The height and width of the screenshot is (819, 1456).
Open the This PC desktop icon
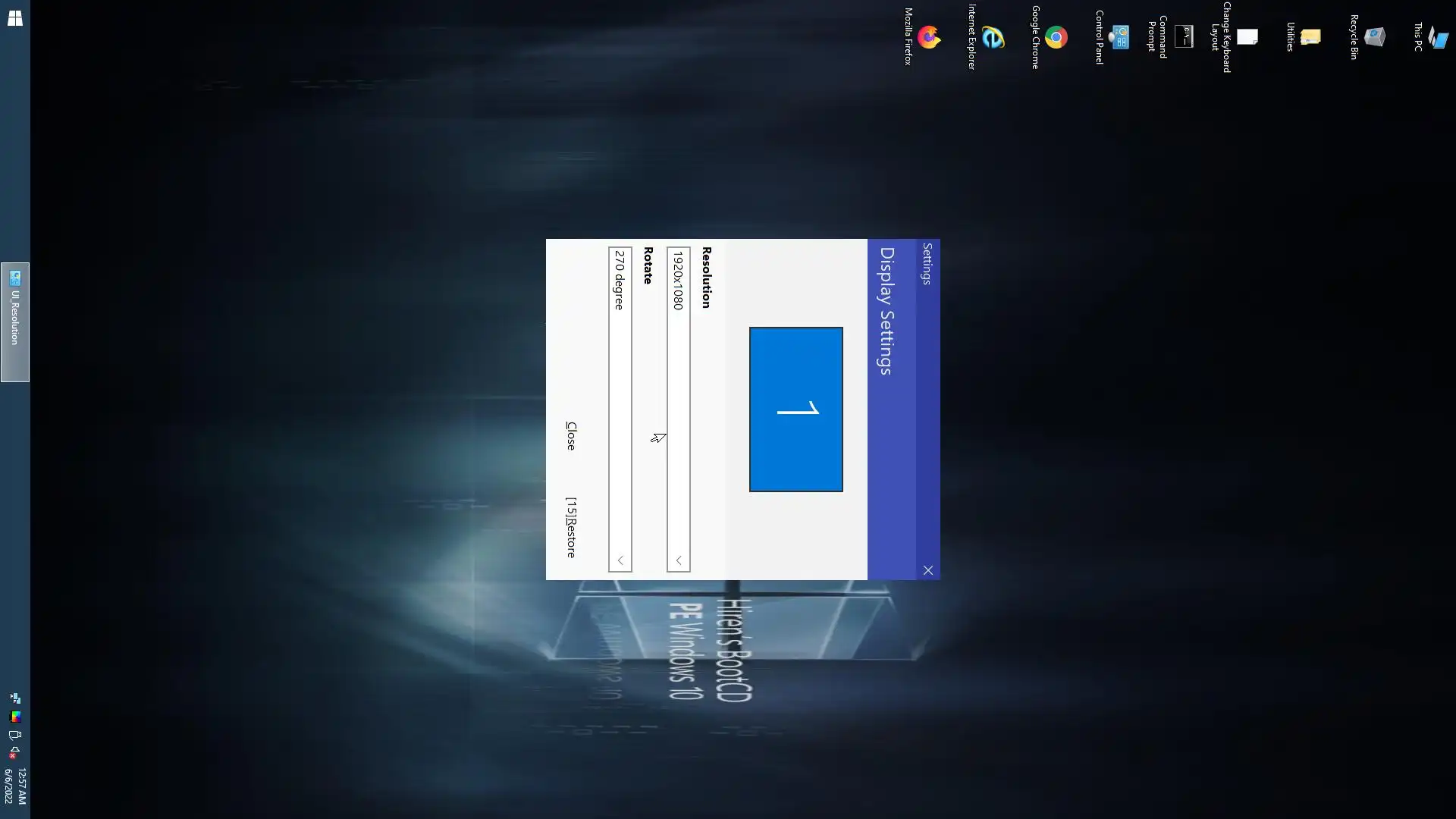click(x=1437, y=36)
